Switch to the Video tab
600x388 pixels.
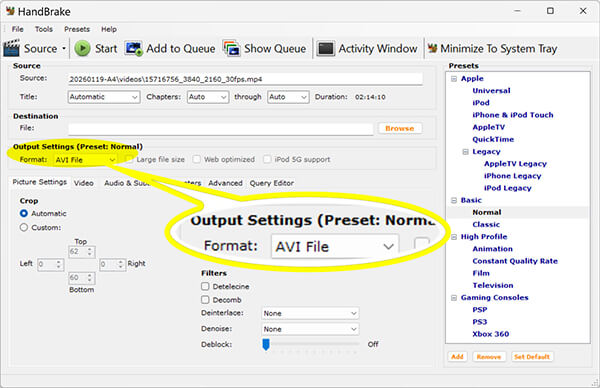(x=84, y=183)
